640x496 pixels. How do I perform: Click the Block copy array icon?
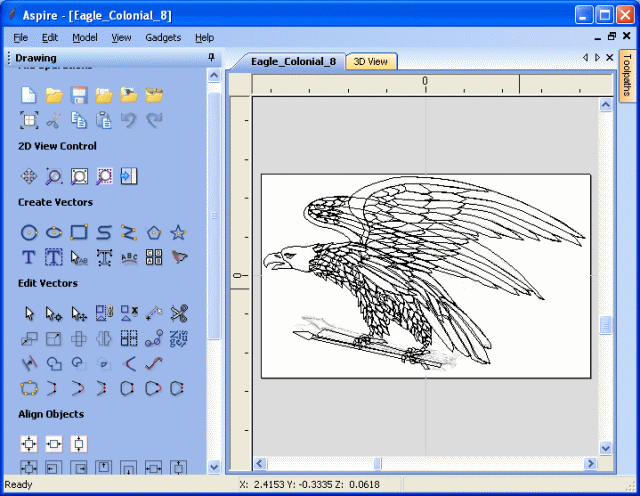pyautogui.click(x=129, y=338)
